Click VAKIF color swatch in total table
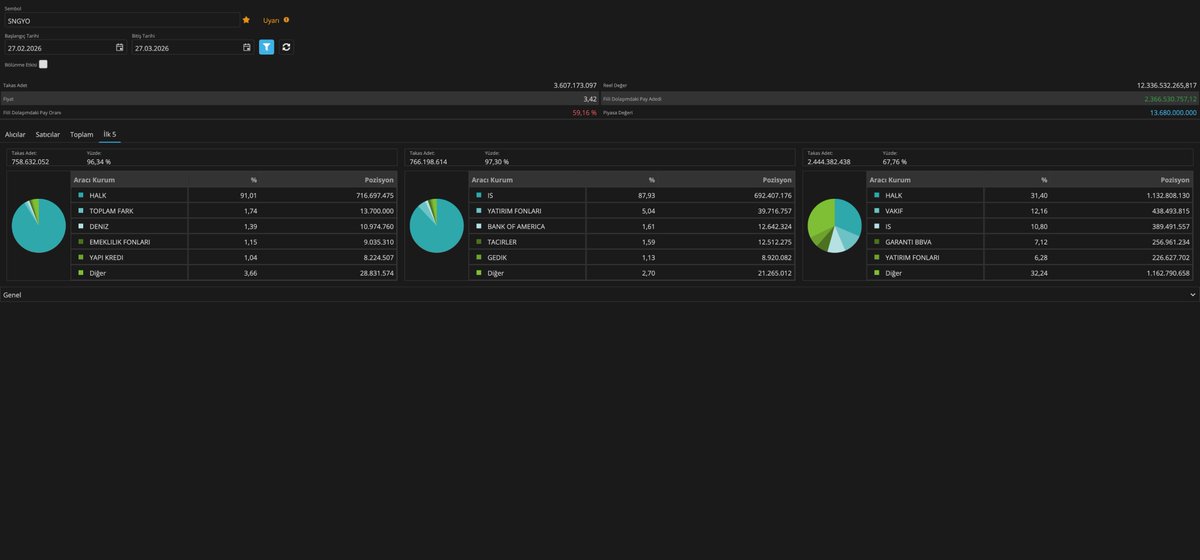Screen dimensions: 1200x560 (876, 211)
